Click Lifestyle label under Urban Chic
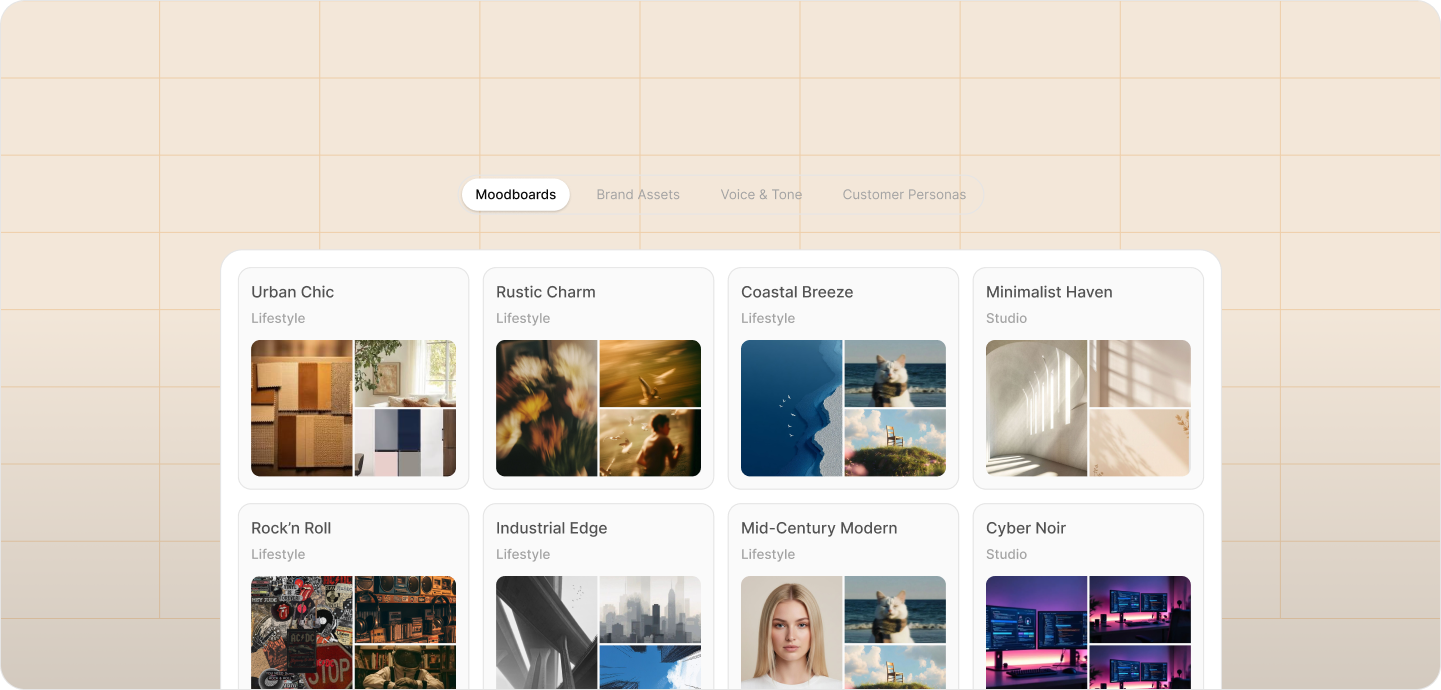 278,318
